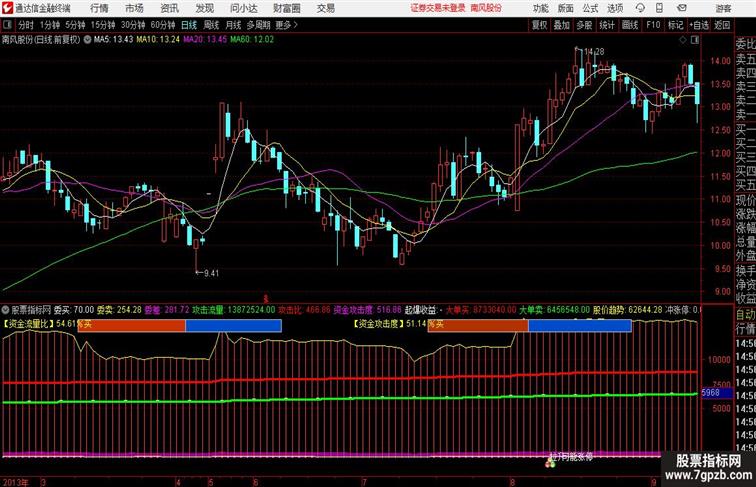Click the 大单买: 8733040.00 value

tap(480, 310)
